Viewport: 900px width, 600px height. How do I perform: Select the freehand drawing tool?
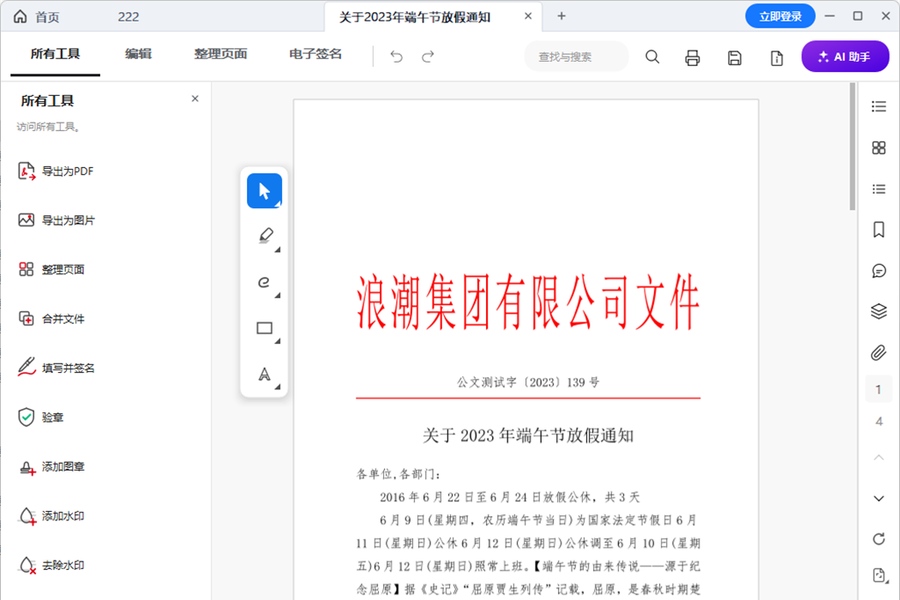(264, 282)
